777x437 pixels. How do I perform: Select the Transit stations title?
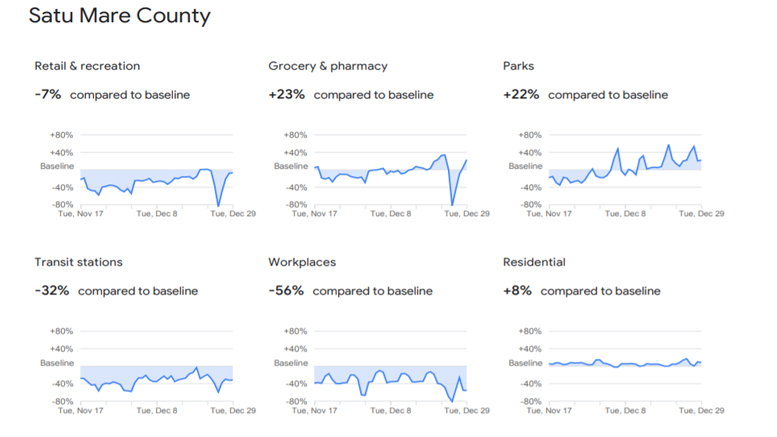[x=78, y=262]
